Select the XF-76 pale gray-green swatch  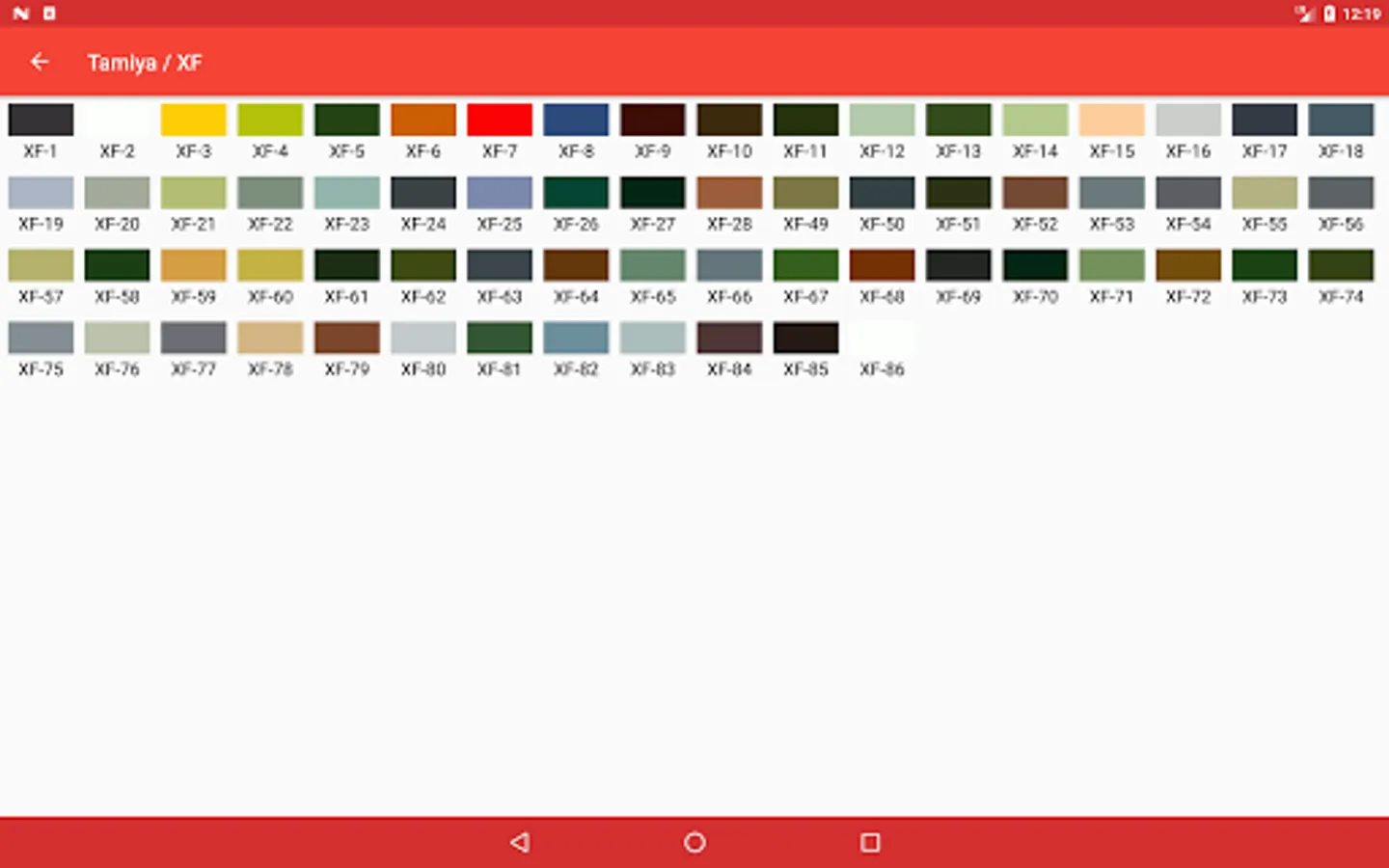(117, 338)
